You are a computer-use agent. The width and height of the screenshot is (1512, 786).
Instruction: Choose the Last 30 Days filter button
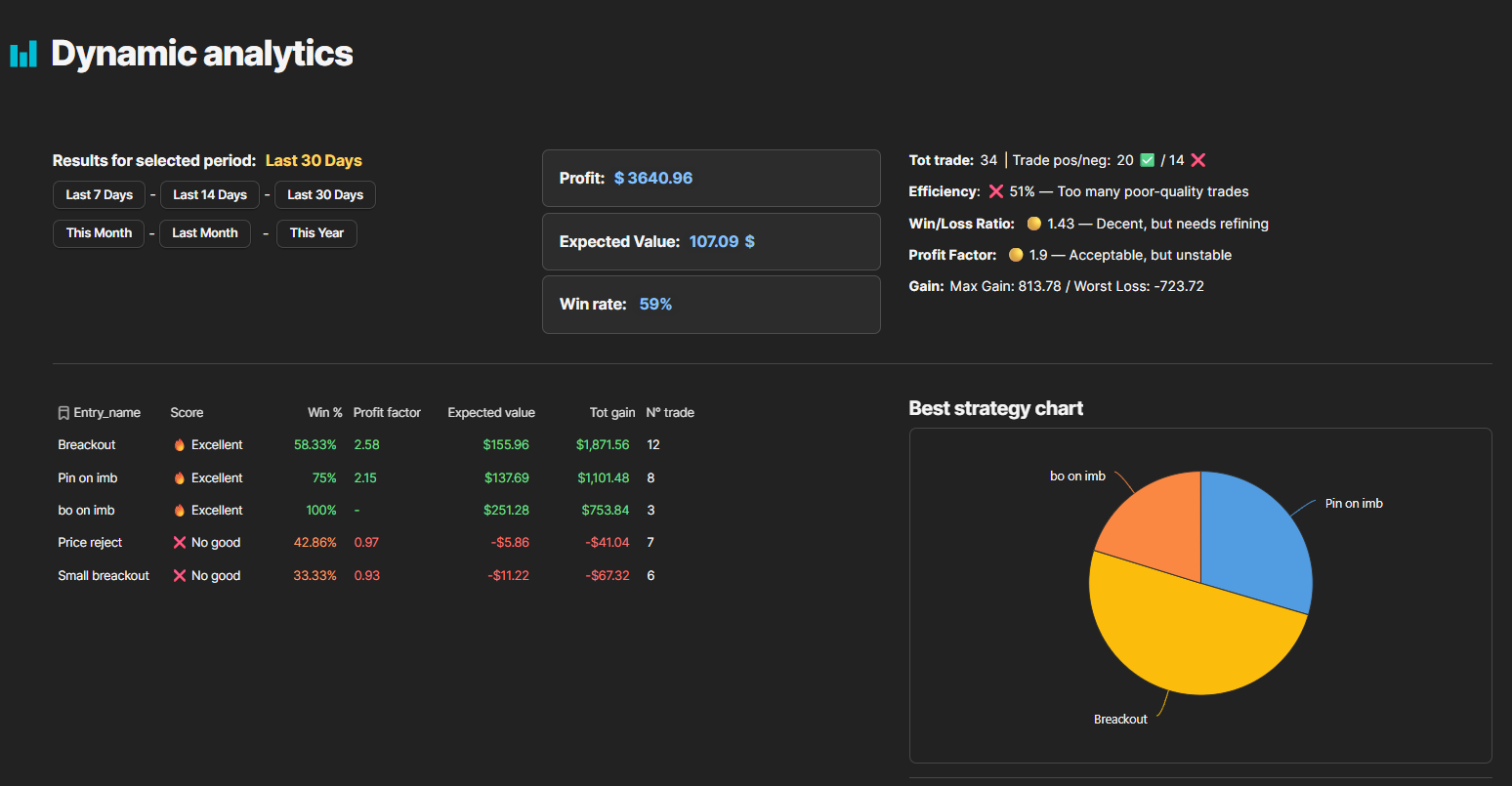pyautogui.click(x=325, y=195)
